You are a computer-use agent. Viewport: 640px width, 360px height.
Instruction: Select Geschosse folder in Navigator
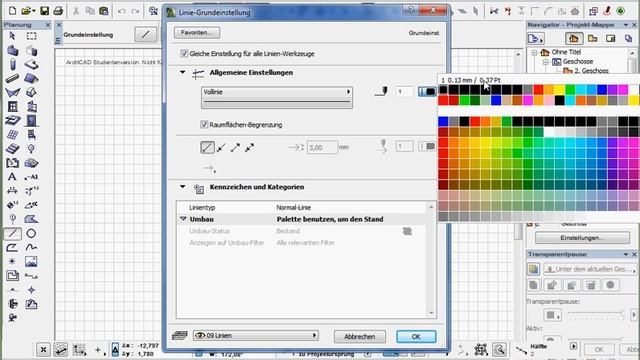[578, 62]
